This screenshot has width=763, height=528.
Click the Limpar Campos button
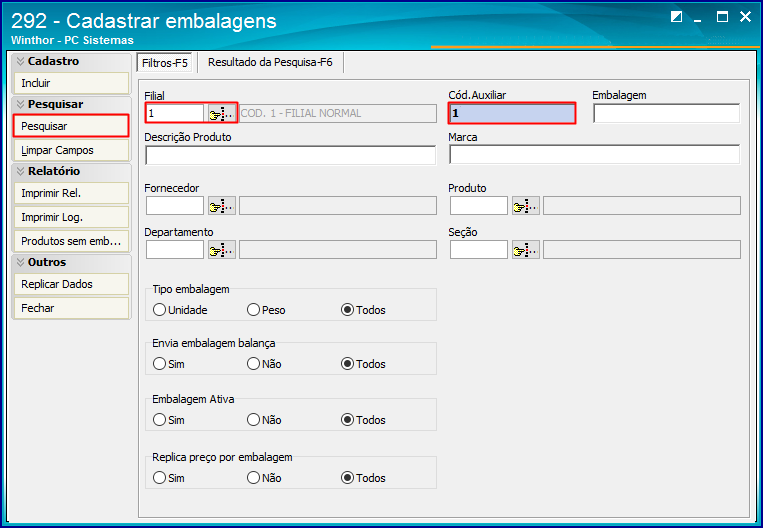point(72,150)
